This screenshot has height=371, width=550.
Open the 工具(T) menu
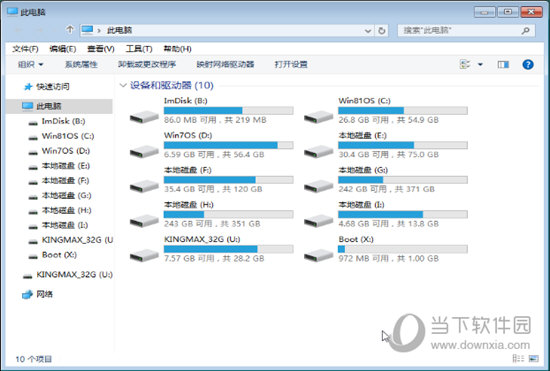point(139,49)
